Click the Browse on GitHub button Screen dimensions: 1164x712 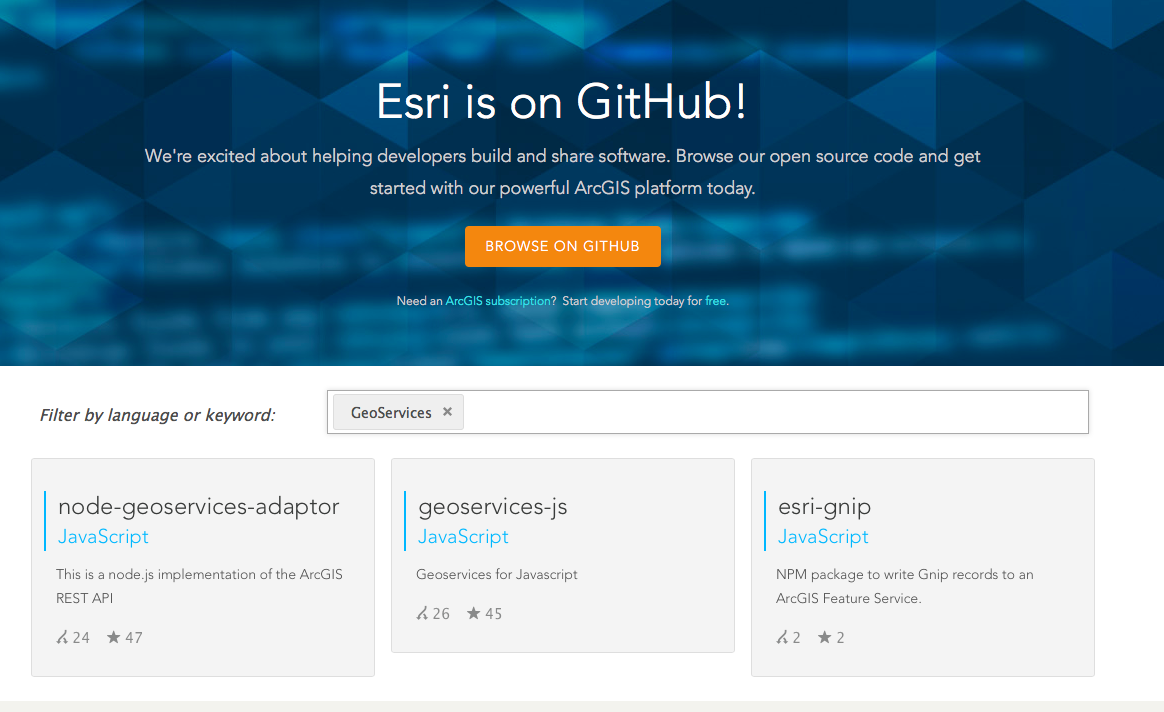point(563,246)
